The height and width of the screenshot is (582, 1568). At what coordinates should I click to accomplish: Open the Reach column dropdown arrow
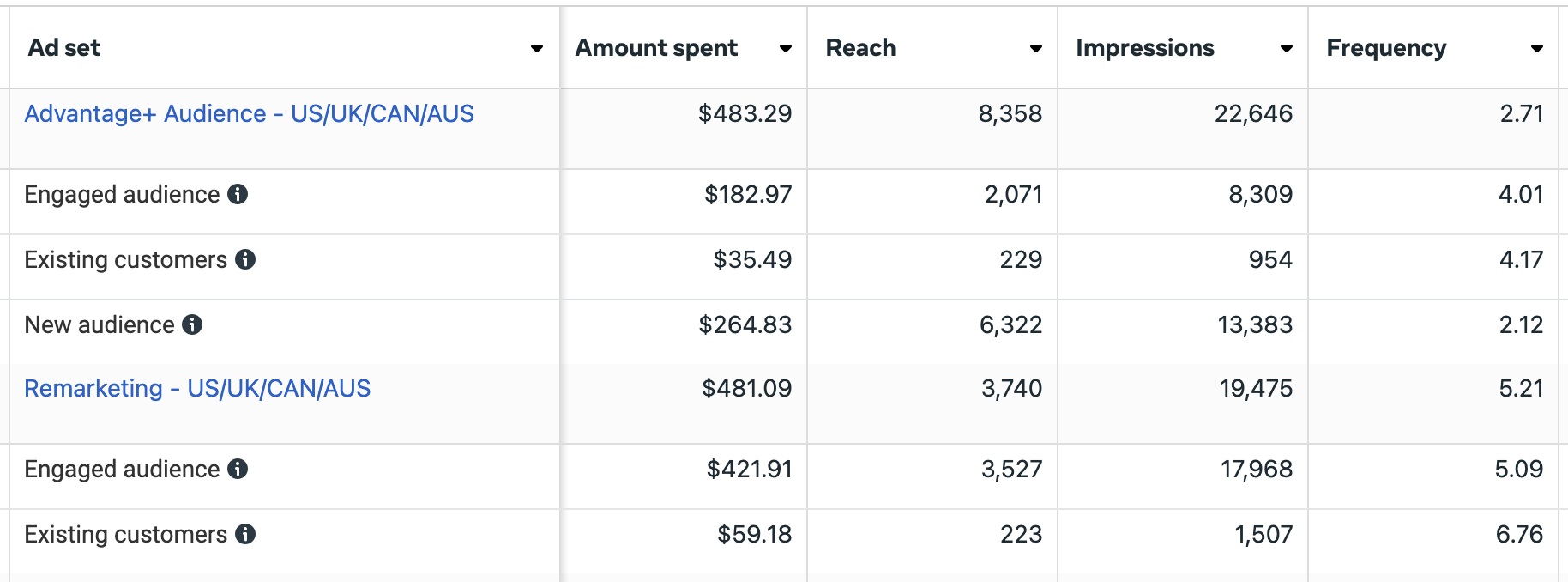(1036, 48)
